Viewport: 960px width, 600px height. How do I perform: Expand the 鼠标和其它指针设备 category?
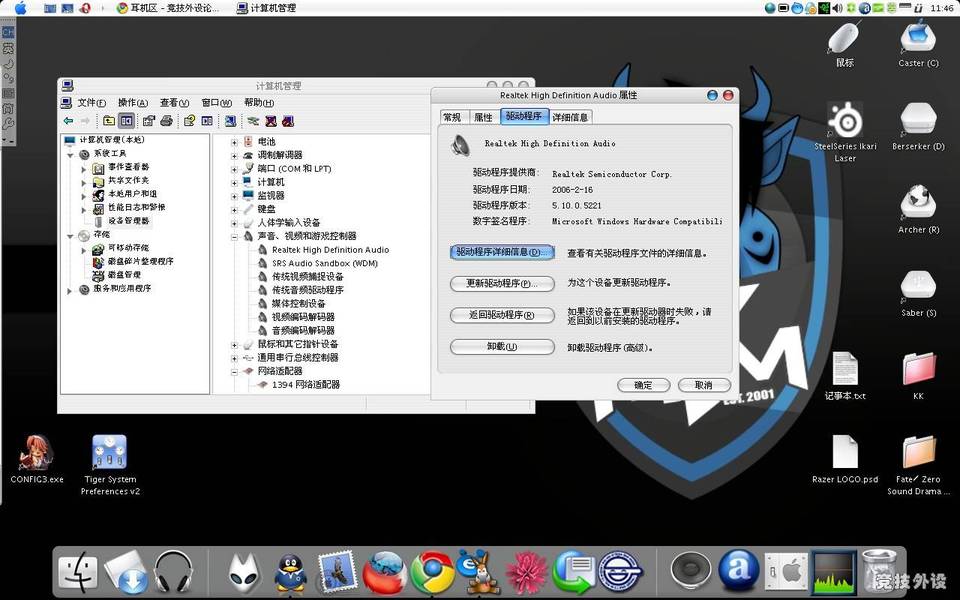pos(235,344)
